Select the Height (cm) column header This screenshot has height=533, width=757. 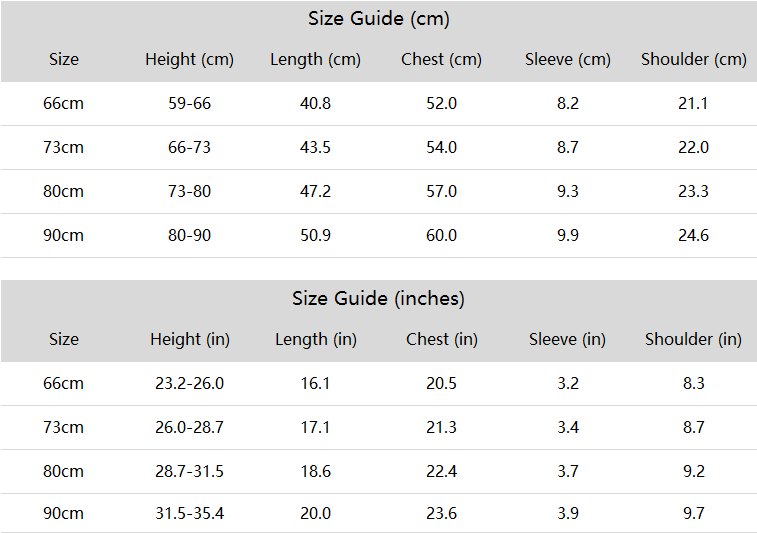(x=189, y=60)
